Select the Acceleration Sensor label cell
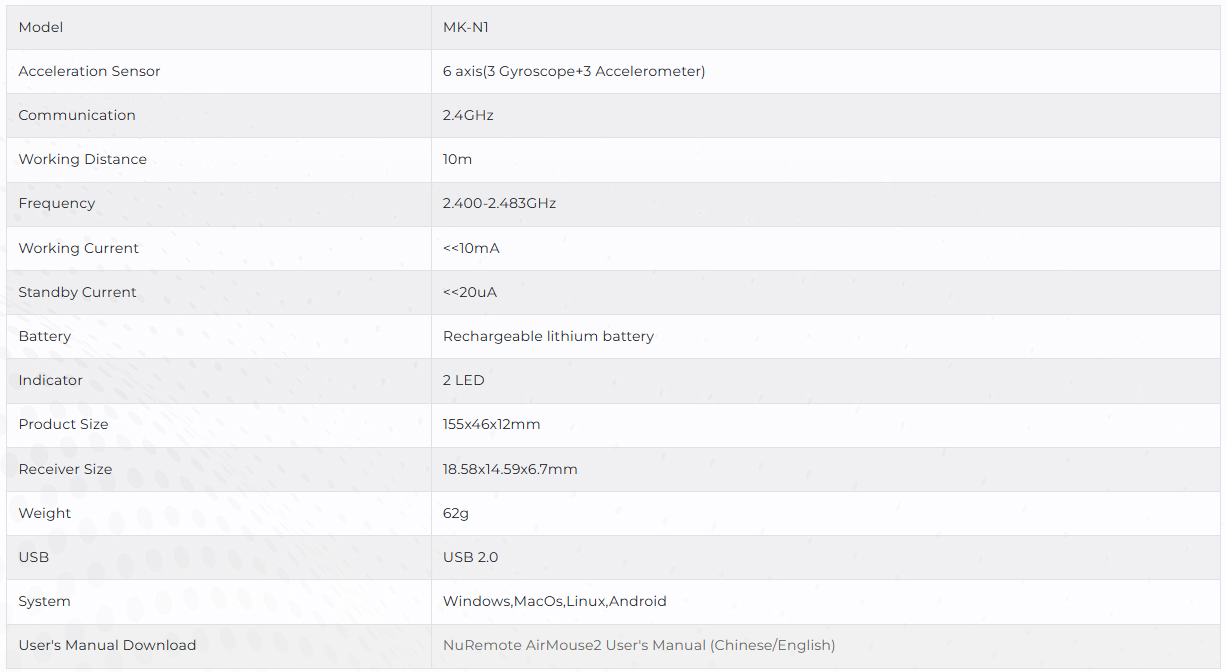Image resolution: width=1226 pixels, height=672 pixels. click(89, 71)
